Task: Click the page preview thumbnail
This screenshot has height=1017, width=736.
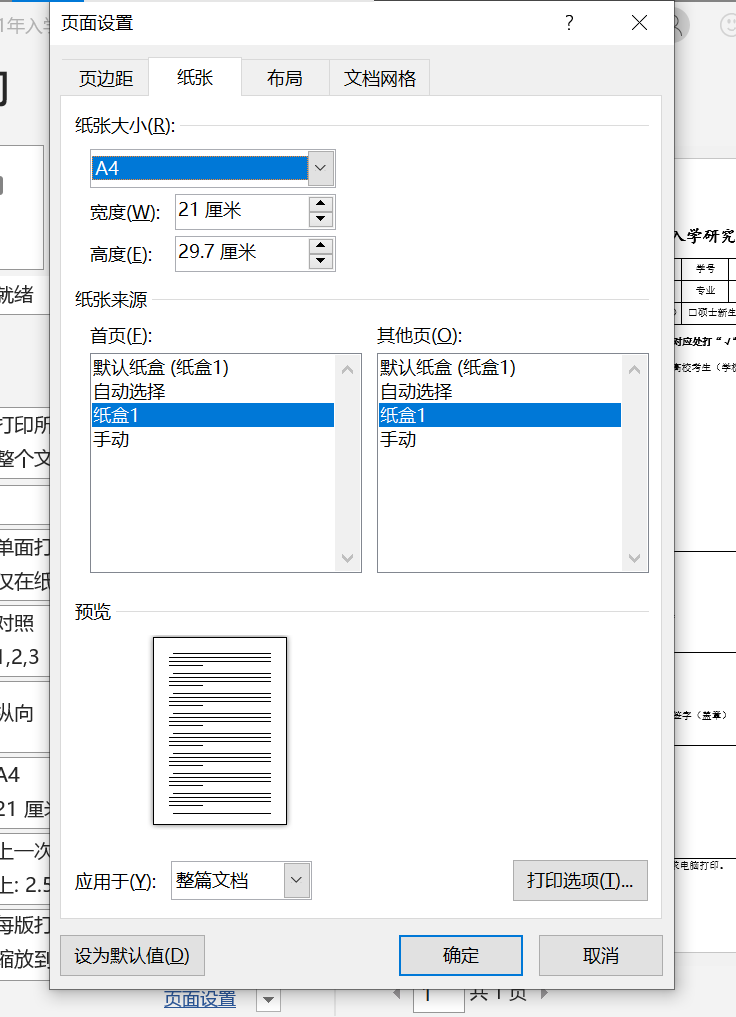Action: pyautogui.click(x=220, y=731)
